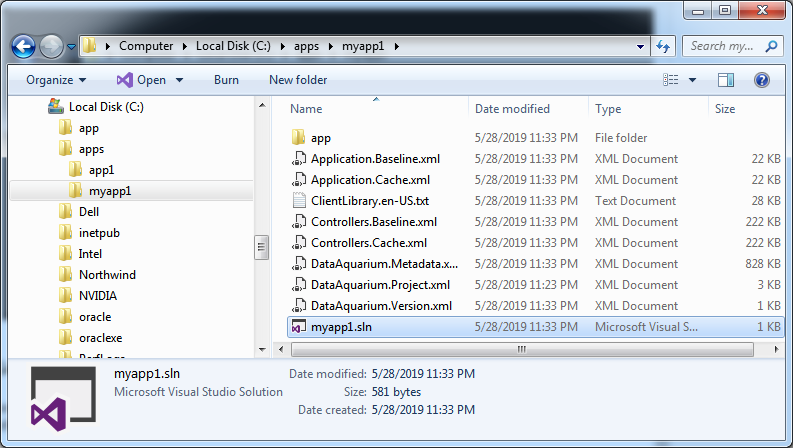Click the folder icon in the address bar
This screenshot has width=793, height=448.
(90, 46)
